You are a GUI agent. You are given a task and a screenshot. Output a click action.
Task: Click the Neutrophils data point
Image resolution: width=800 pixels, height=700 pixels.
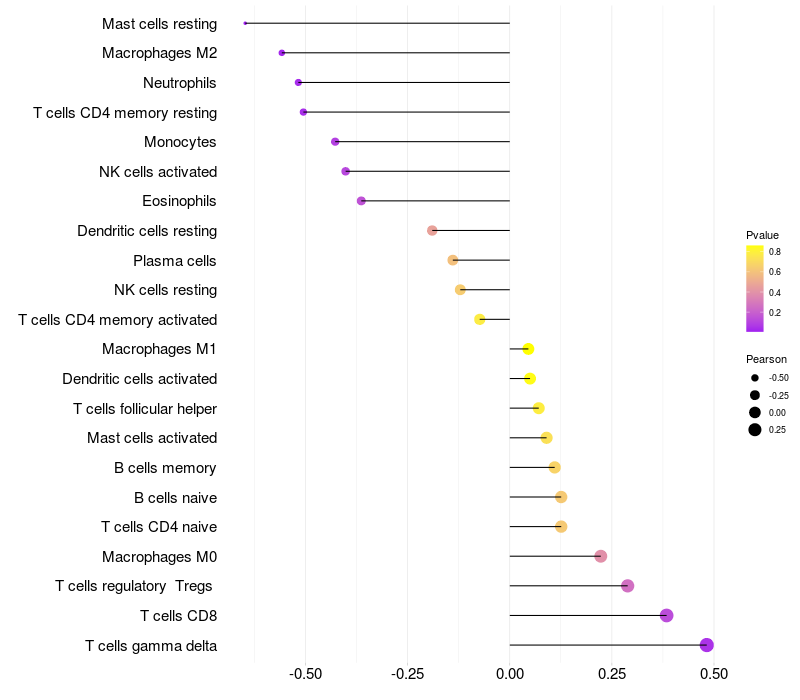(x=298, y=83)
